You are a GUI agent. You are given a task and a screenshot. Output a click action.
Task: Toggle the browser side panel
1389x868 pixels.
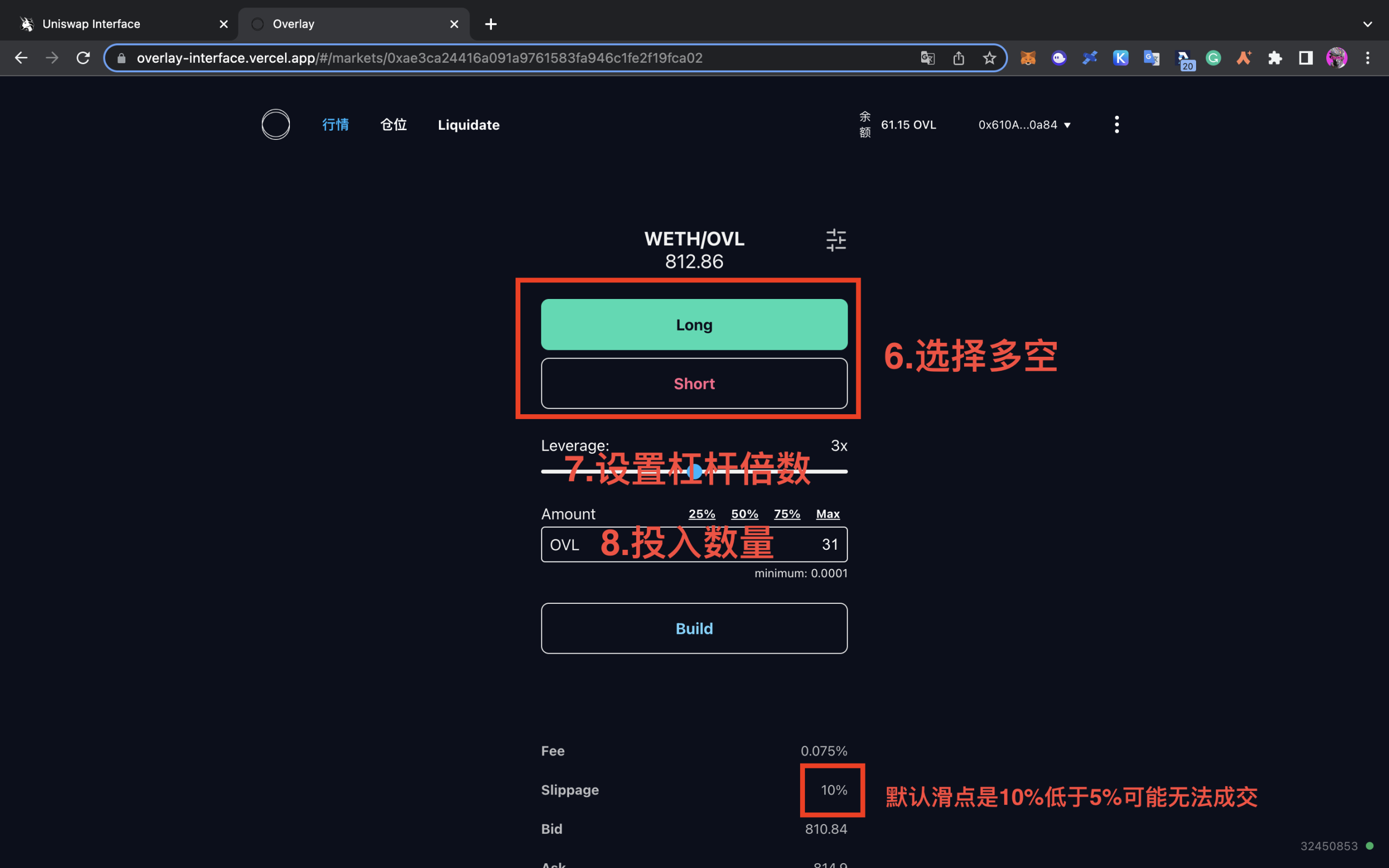click(1306, 57)
